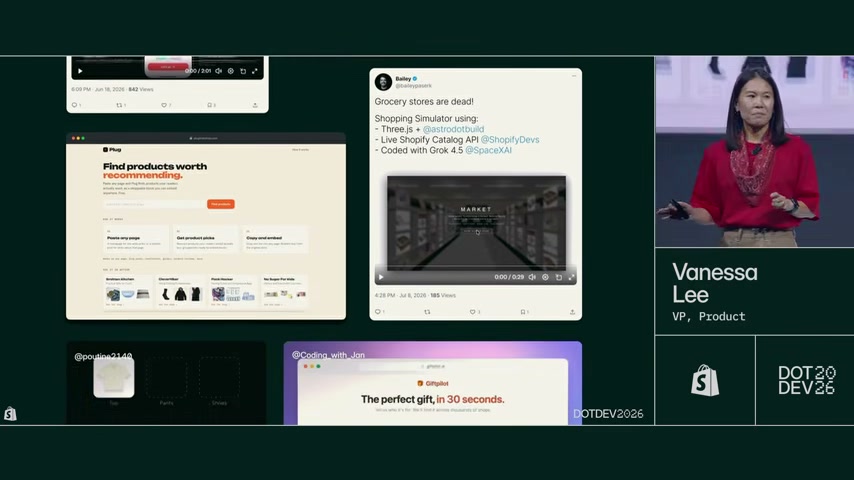Click the 6:09 PM Jun 18, 2026 timestamp
The image size is (854, 480).
tap(98, 89)
